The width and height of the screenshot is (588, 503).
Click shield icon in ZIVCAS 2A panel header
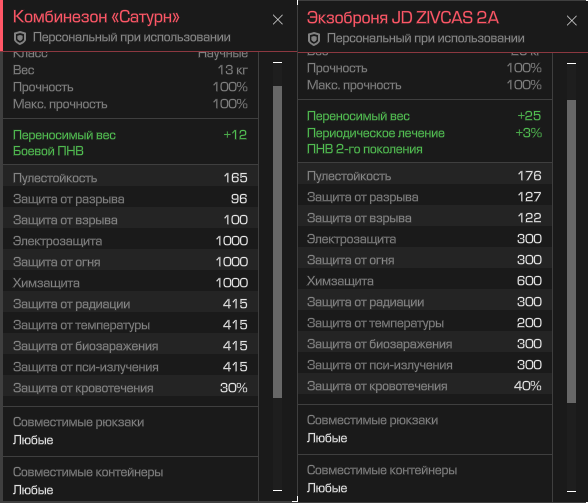click(x=314, y=39)
